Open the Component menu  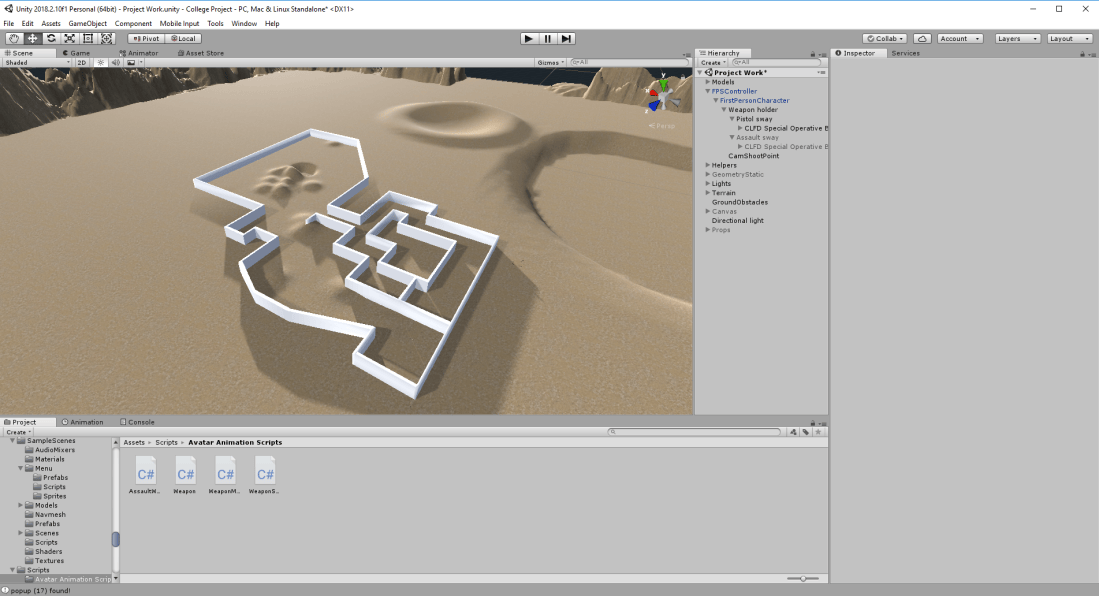point(133,23)
